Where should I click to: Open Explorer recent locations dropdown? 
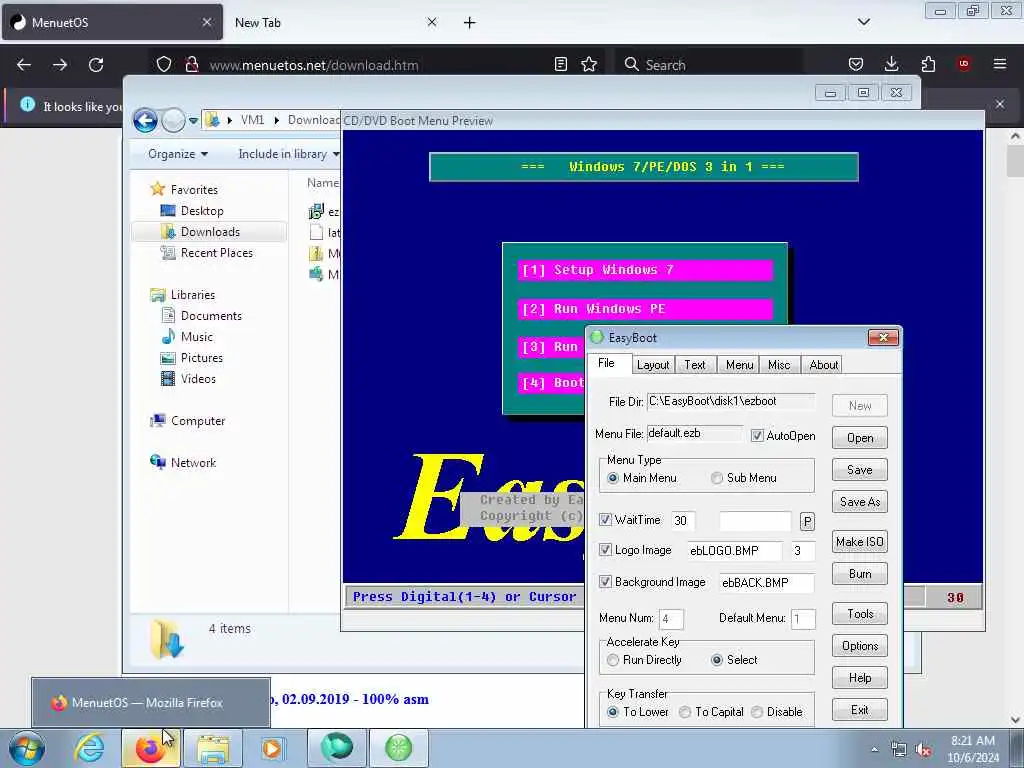pyautogui.click(x=193, y=121)
